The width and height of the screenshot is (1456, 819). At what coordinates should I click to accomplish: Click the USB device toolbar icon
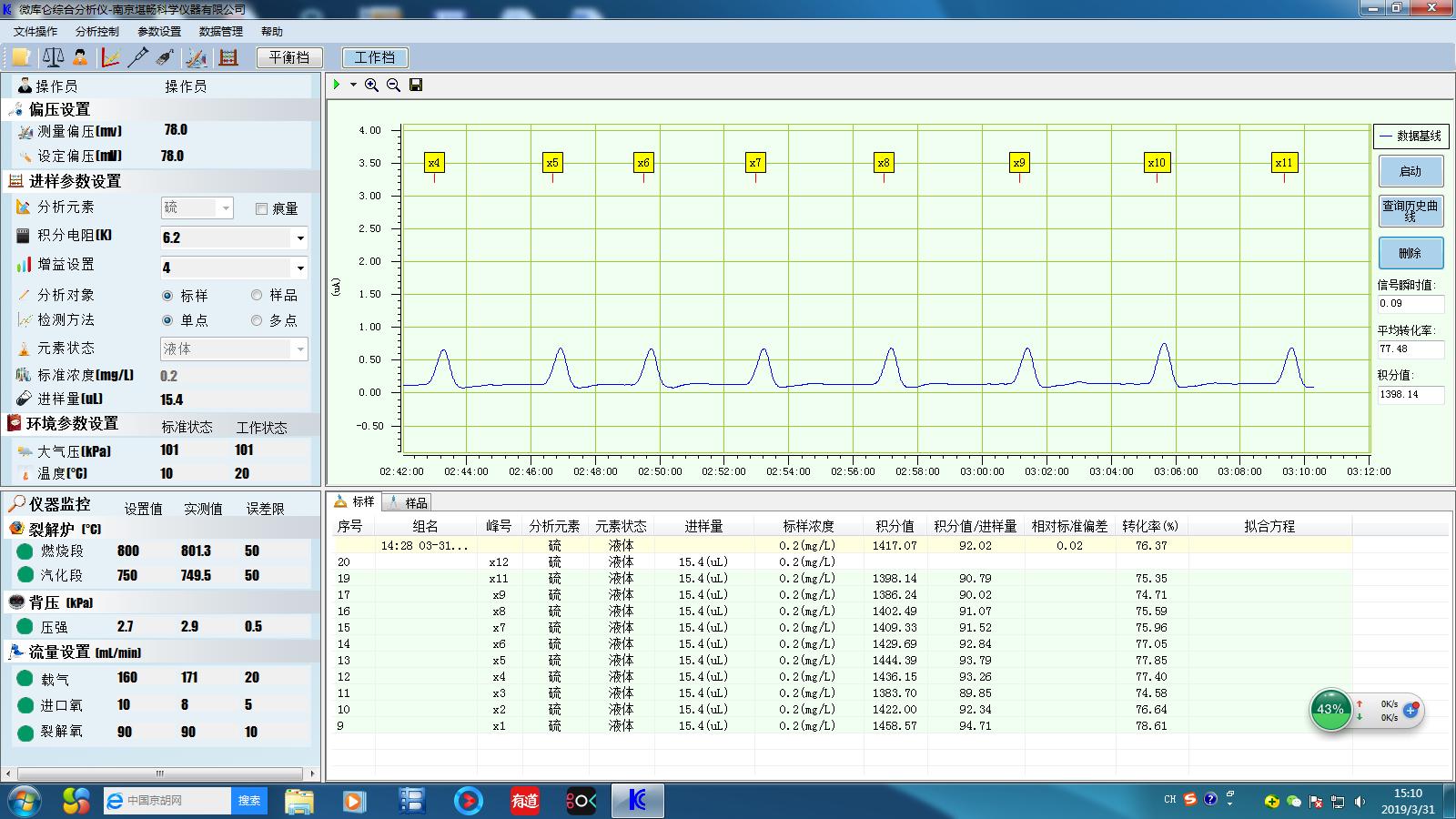165,57
